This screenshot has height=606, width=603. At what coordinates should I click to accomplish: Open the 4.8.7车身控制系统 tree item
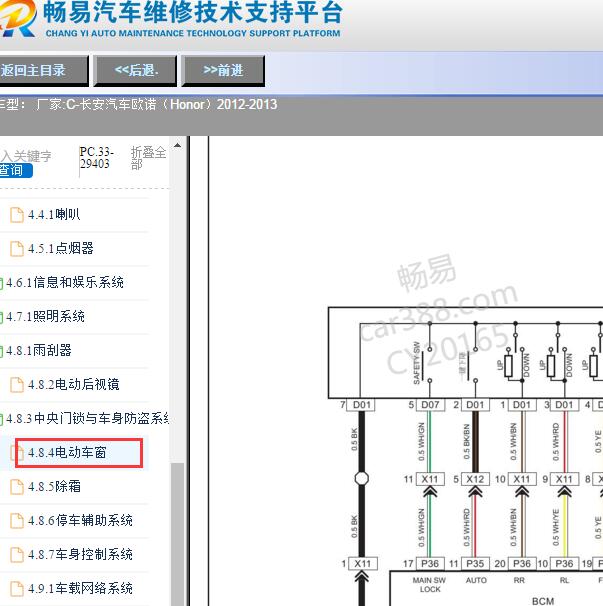click(80, 555)
